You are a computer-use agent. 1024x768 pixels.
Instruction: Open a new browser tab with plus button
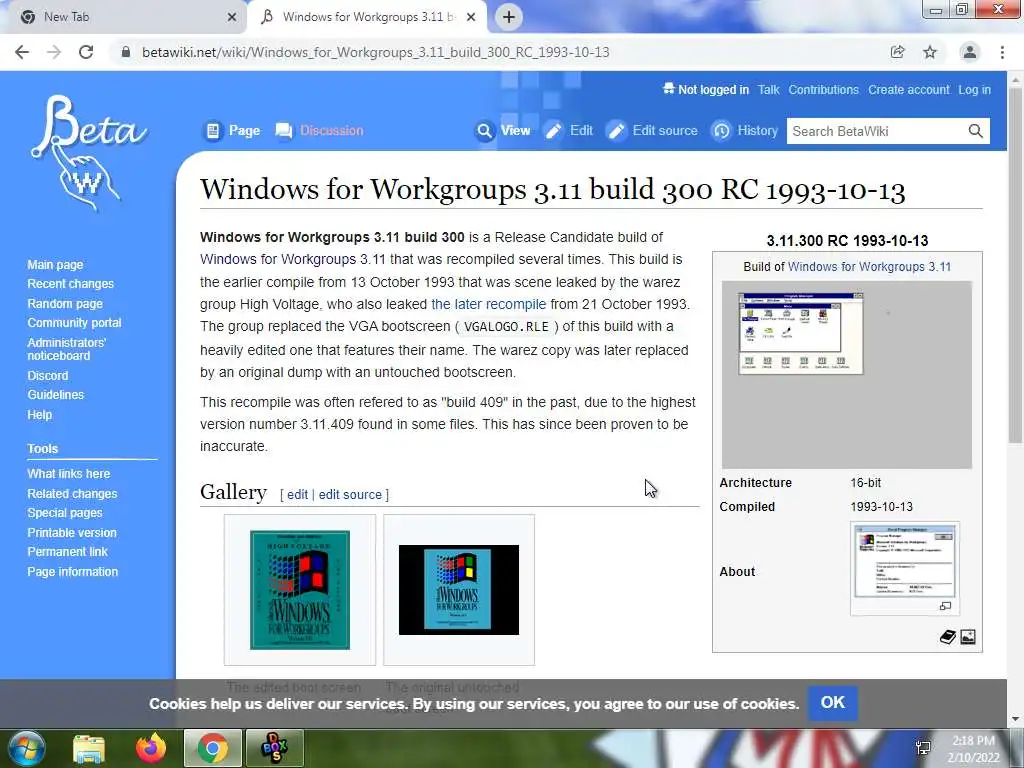click(x=509, y=17)
